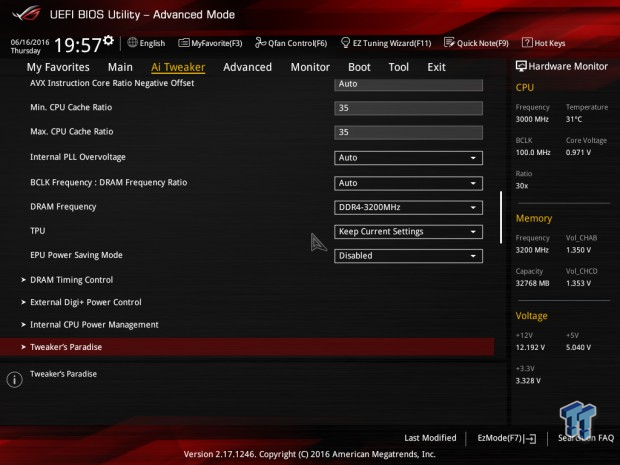Click the TPU setting label
This screenshot has height=465, width=620.
pyautogui.click(x=38, y=231)
